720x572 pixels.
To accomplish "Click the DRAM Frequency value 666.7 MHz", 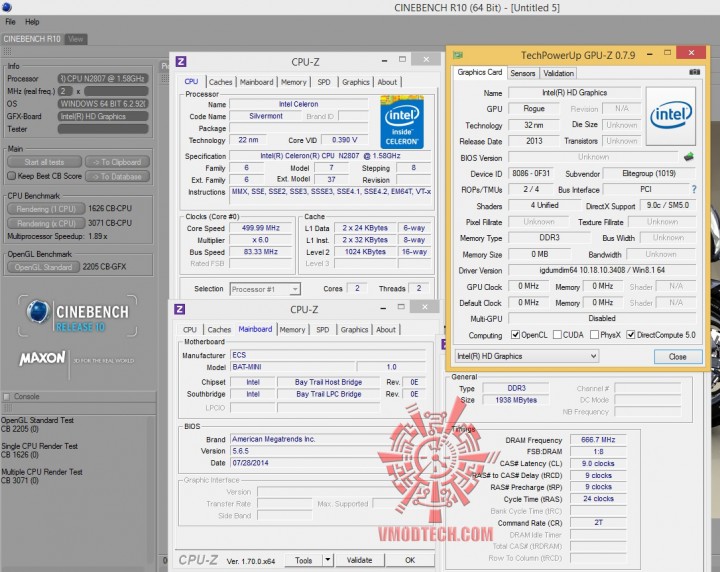I will (598, 440).
